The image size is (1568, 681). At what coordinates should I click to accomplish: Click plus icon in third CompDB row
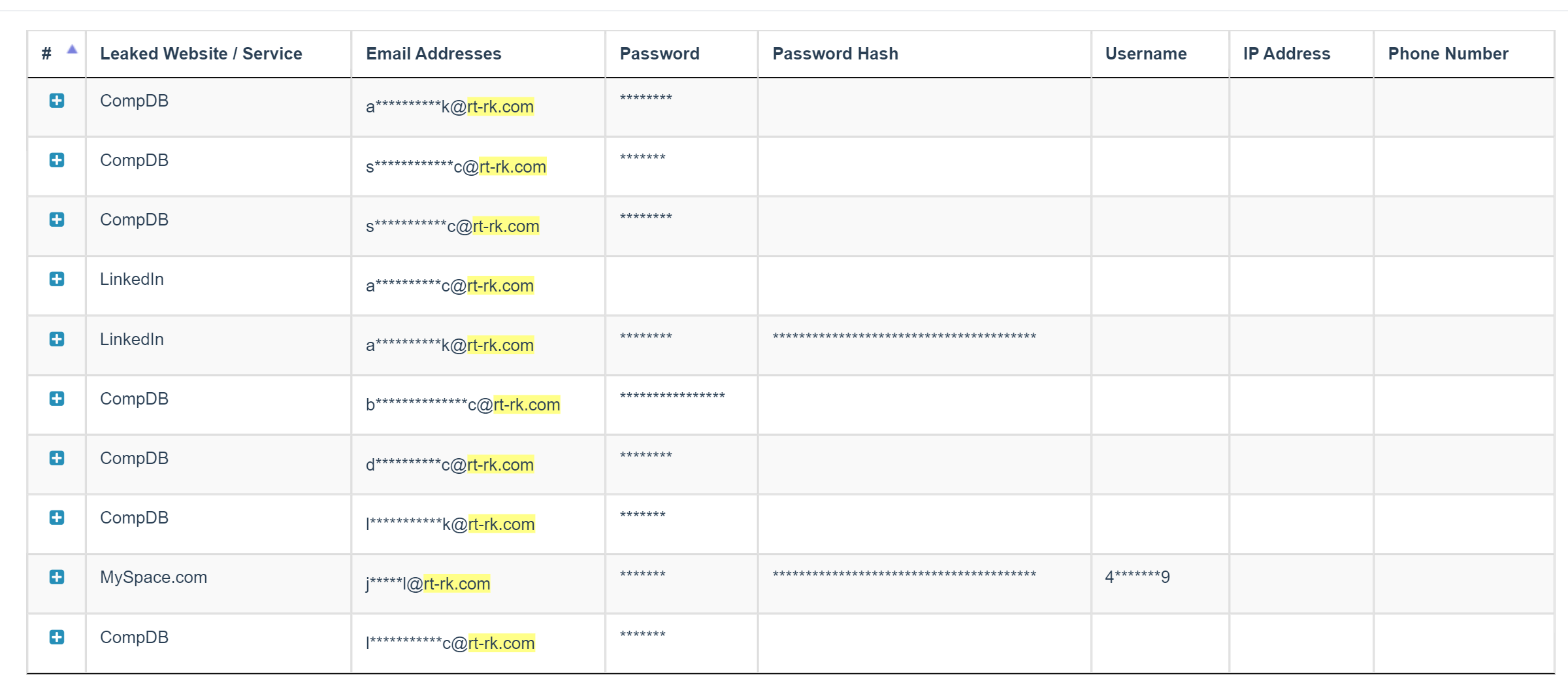point(57,220)
